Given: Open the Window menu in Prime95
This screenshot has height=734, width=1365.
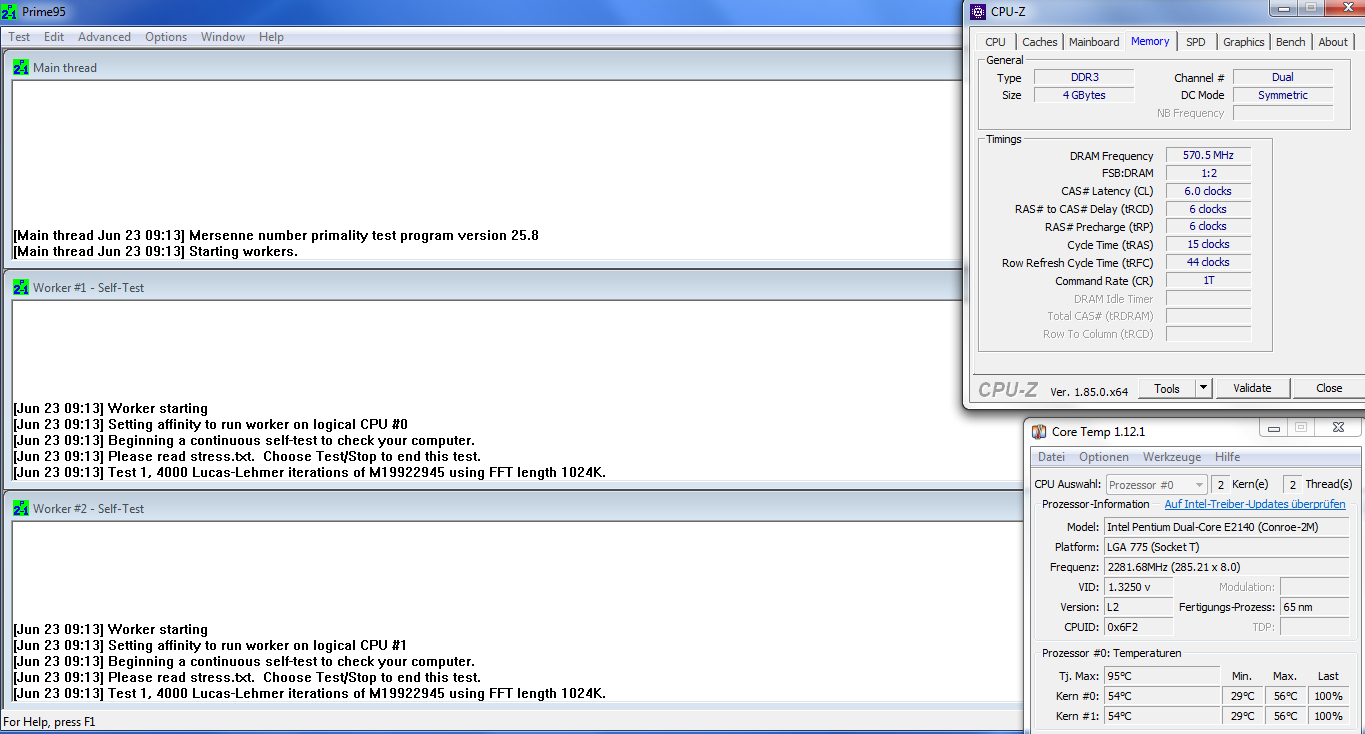Looking at the screenshot, I should [223, 37].
